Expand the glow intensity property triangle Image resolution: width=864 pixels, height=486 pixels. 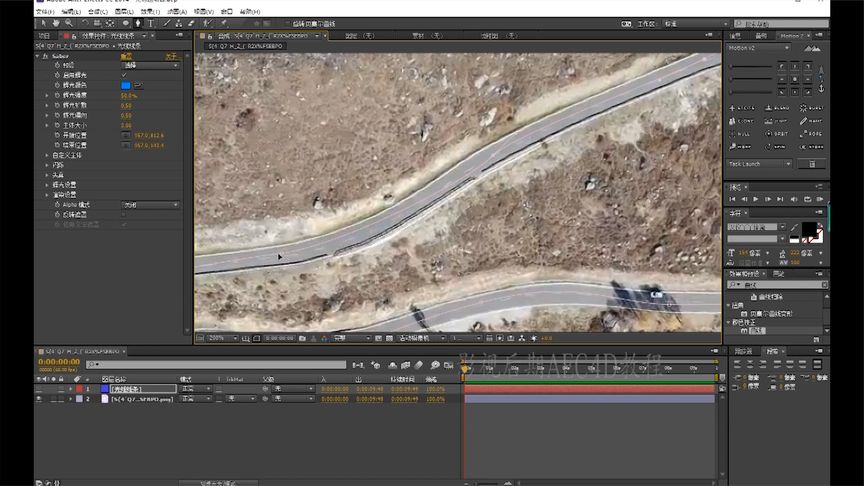point(46,95)
